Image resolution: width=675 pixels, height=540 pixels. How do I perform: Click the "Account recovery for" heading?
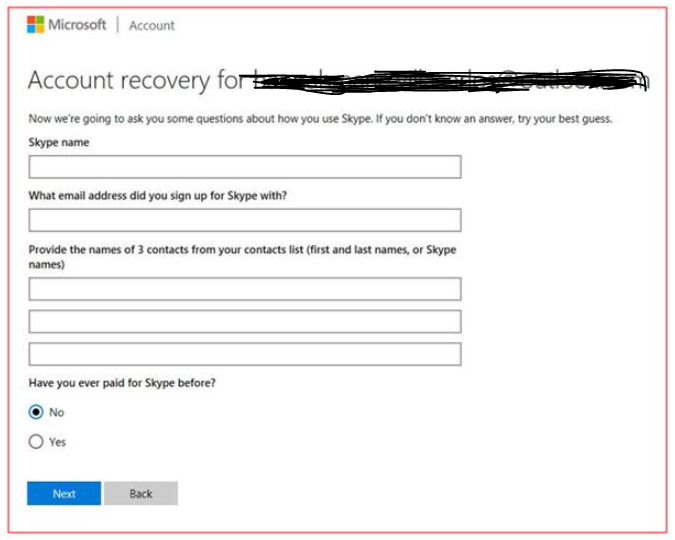click(x=136, y=81)
